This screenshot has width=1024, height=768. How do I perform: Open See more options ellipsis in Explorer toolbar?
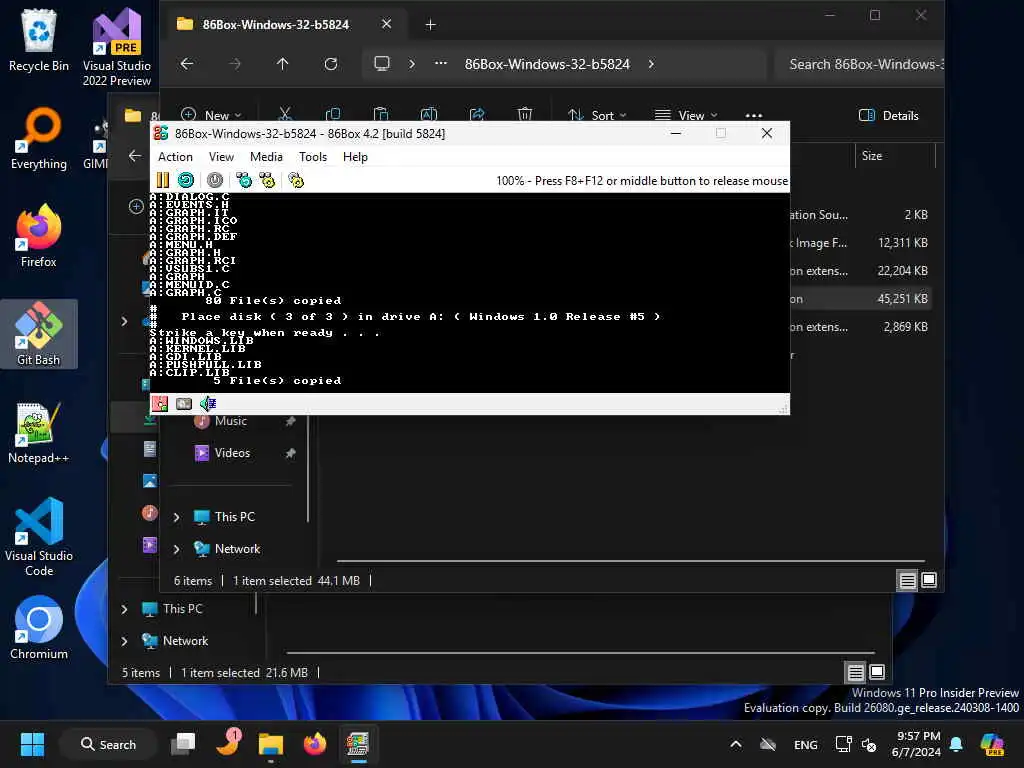754,116
